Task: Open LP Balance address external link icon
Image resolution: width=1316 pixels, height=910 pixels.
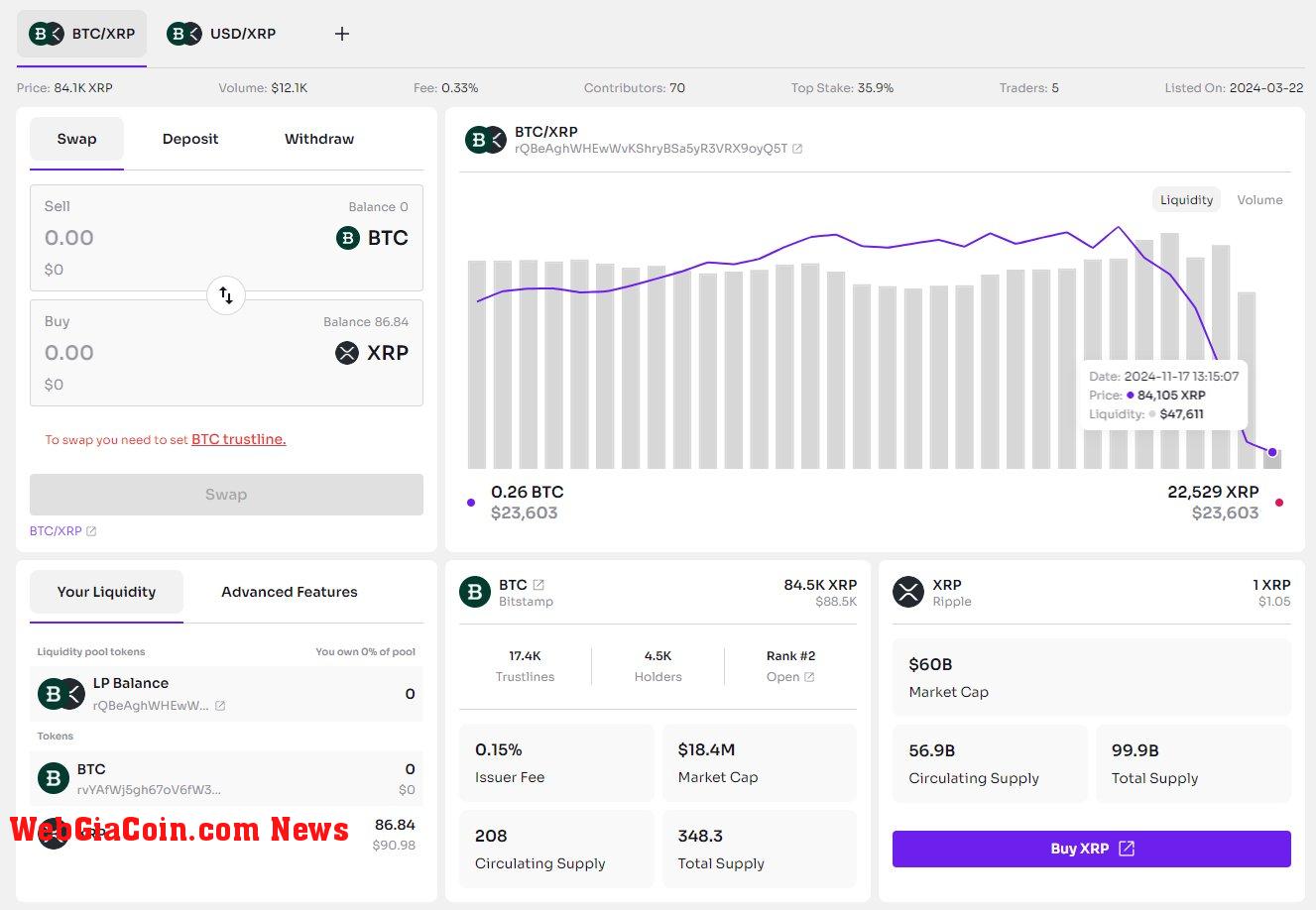Action: tap(220, 706)
